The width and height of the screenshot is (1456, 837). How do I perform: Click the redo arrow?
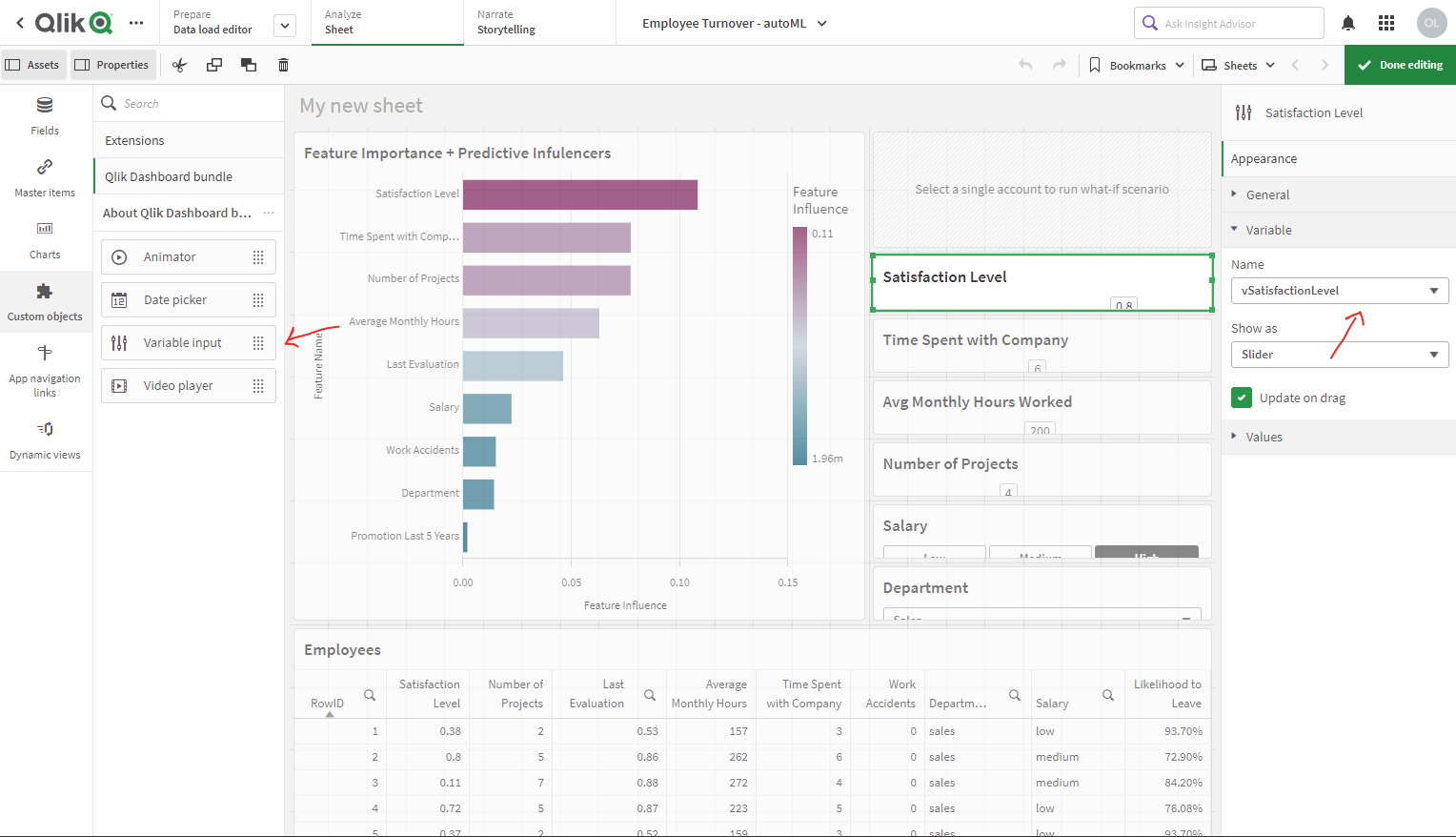[1059, 65]
